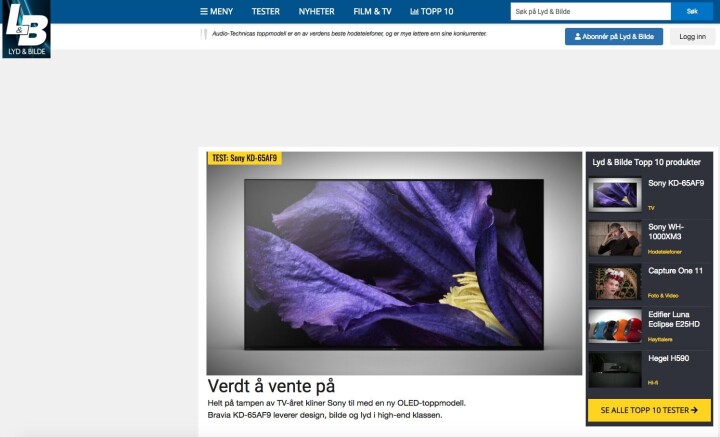Image resolution: width=720 pixels, height=437 pixels.
Task: Open the Sony KD-65AF9 title in Topp 10
Action: (x=676, y=183)
